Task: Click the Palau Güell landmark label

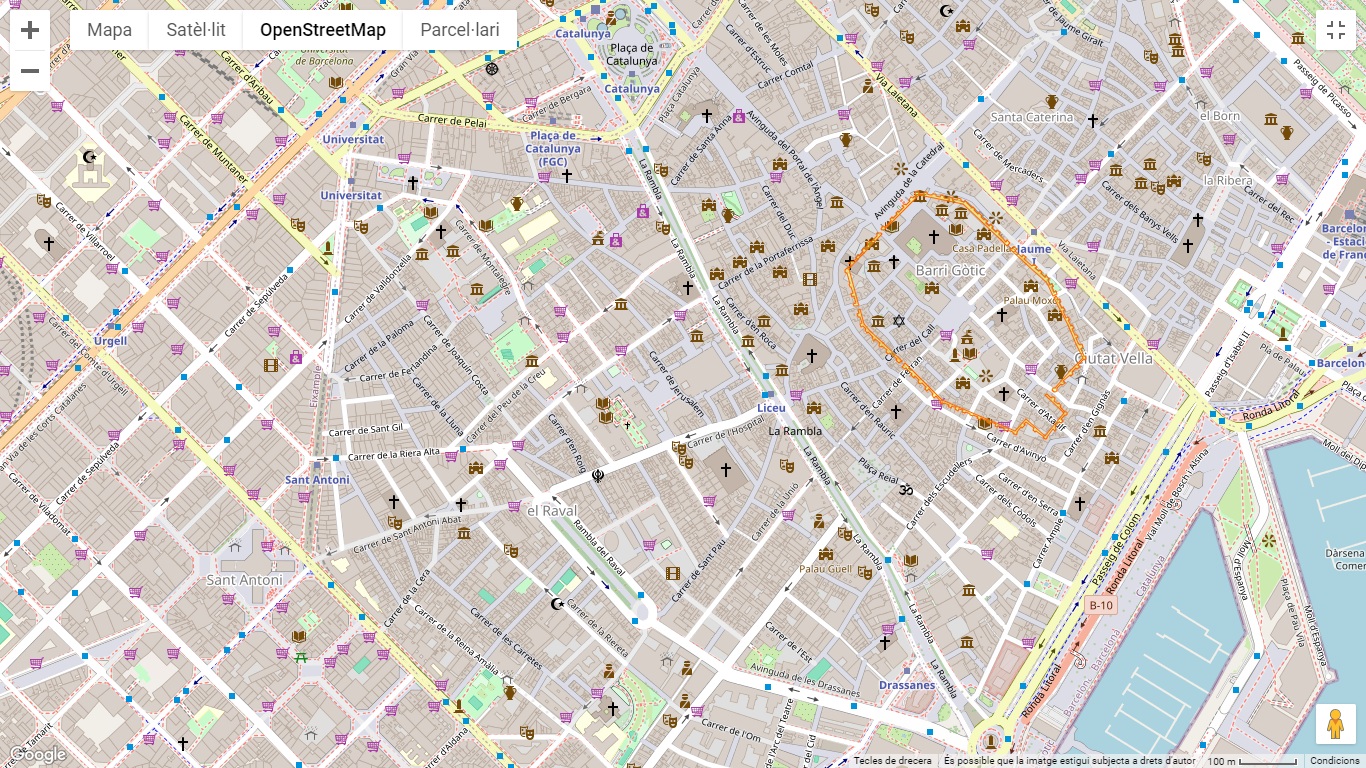Action: [x=825, y=569]
